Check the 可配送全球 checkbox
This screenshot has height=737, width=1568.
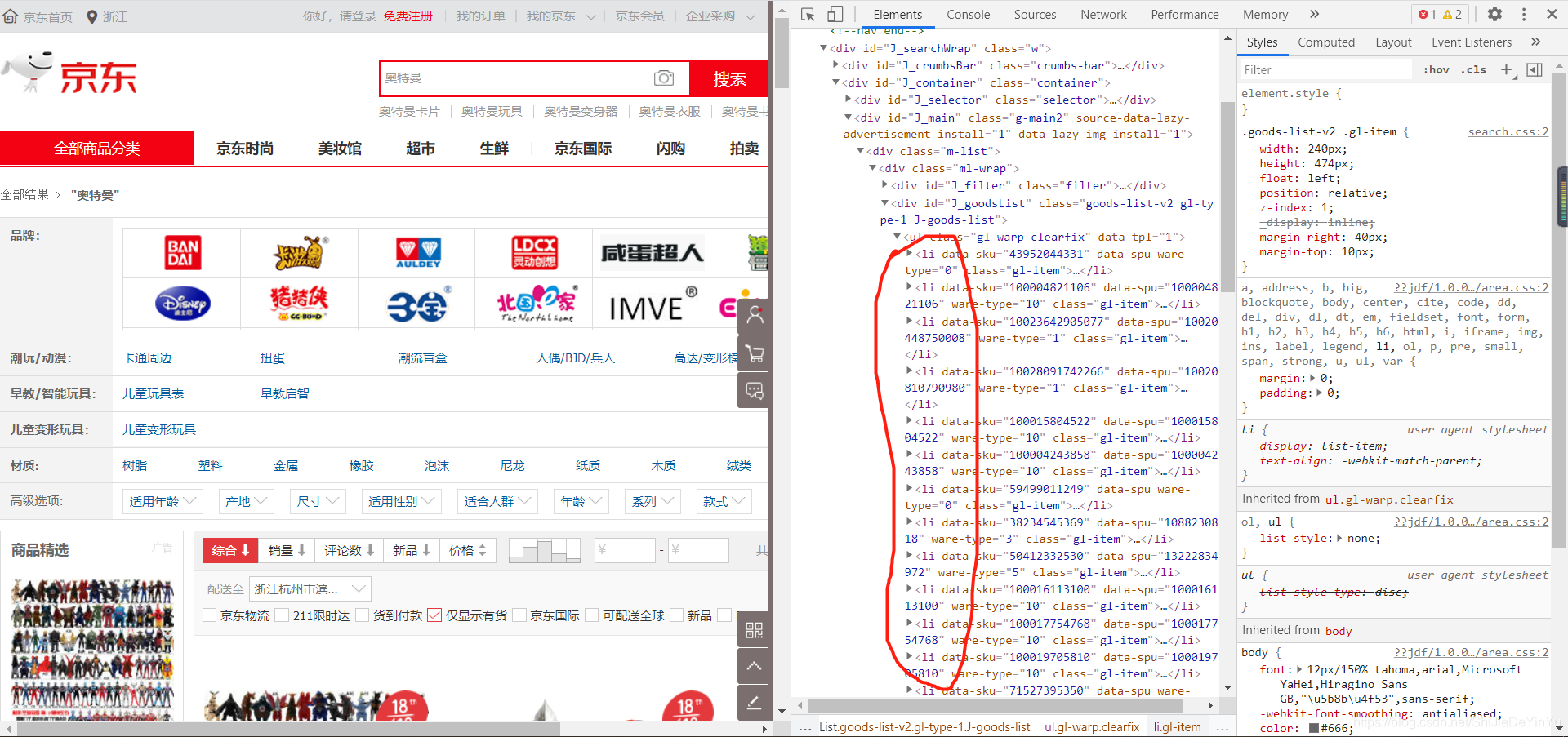coord(593,615)
